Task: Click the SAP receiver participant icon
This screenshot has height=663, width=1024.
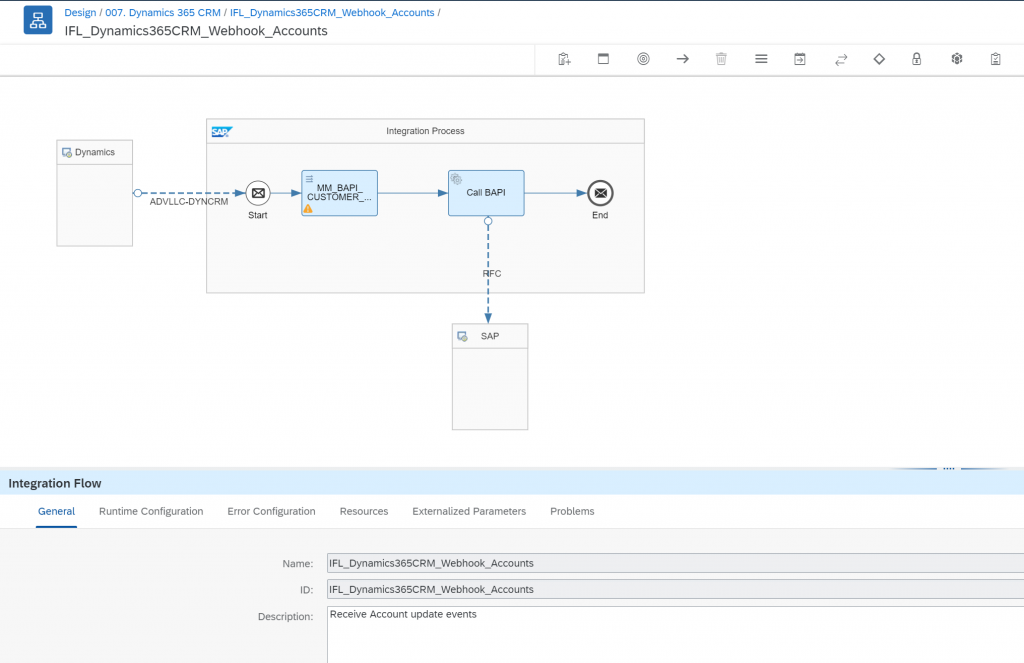Action: coord(462,336)
